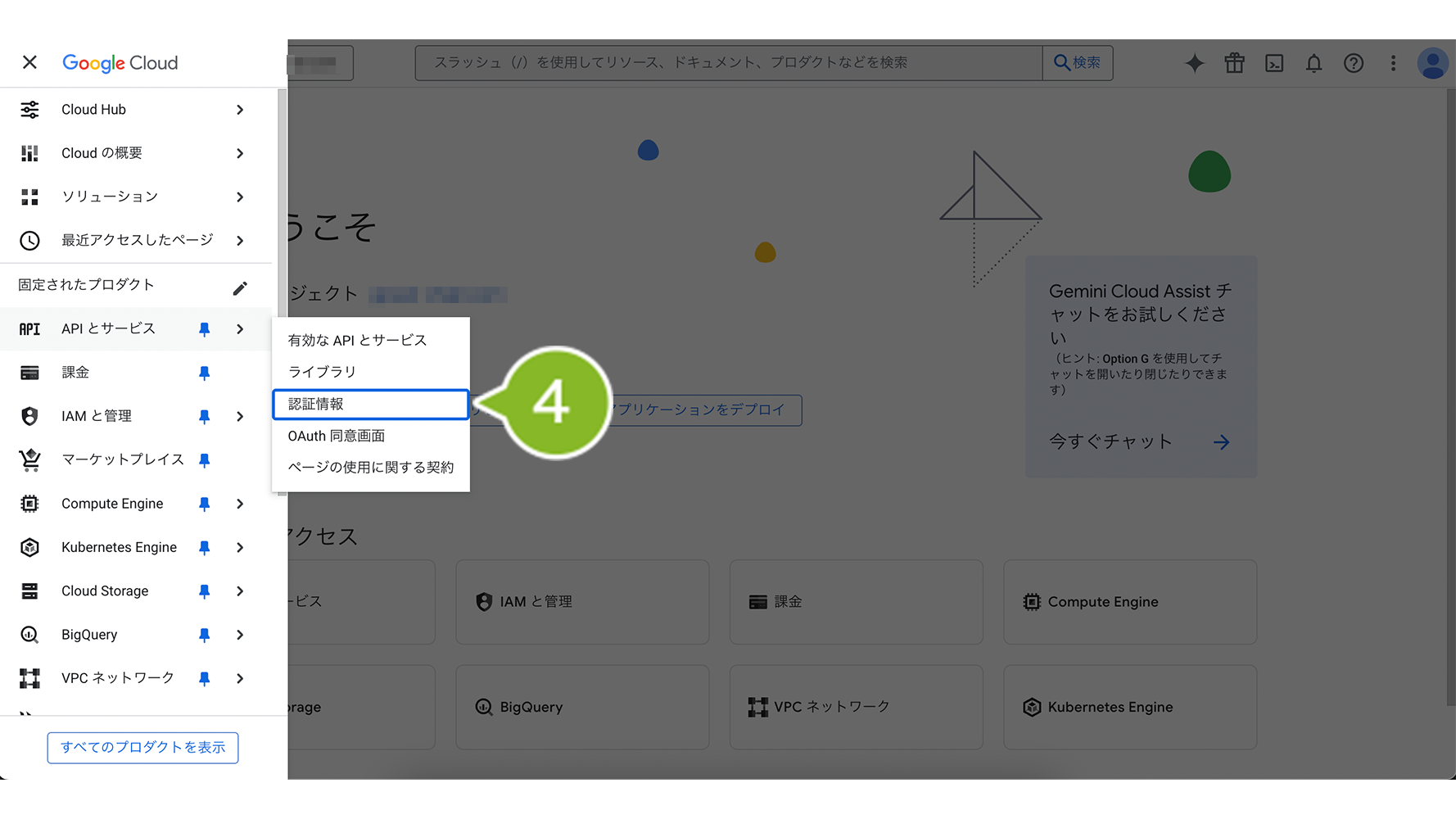Toggle pin for BigQuery
The height and width of the screenshot is (819, 1456).
(205, 635)
